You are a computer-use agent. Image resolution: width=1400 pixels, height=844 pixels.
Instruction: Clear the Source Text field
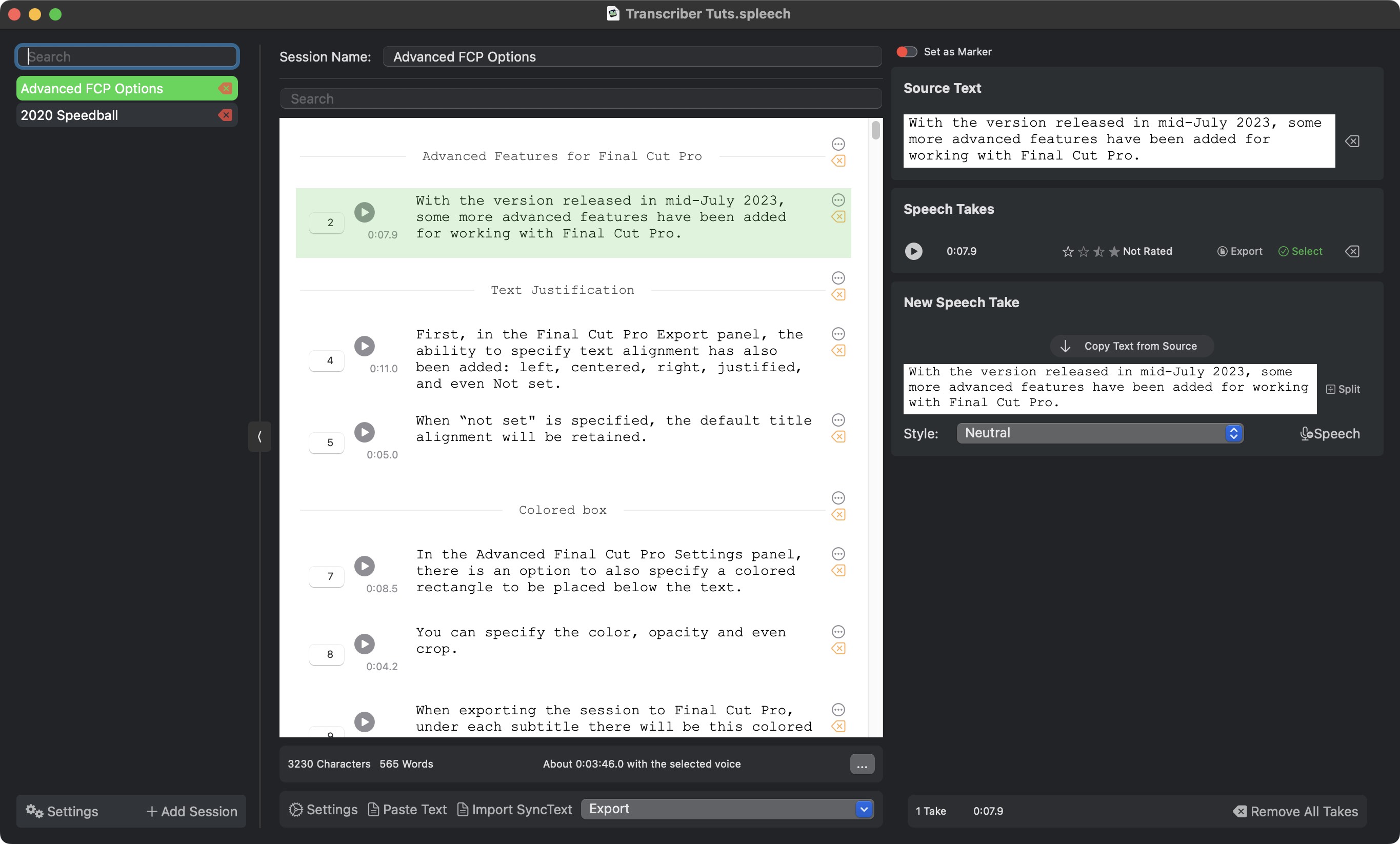pyautogui.click(x=1352, y=142)
